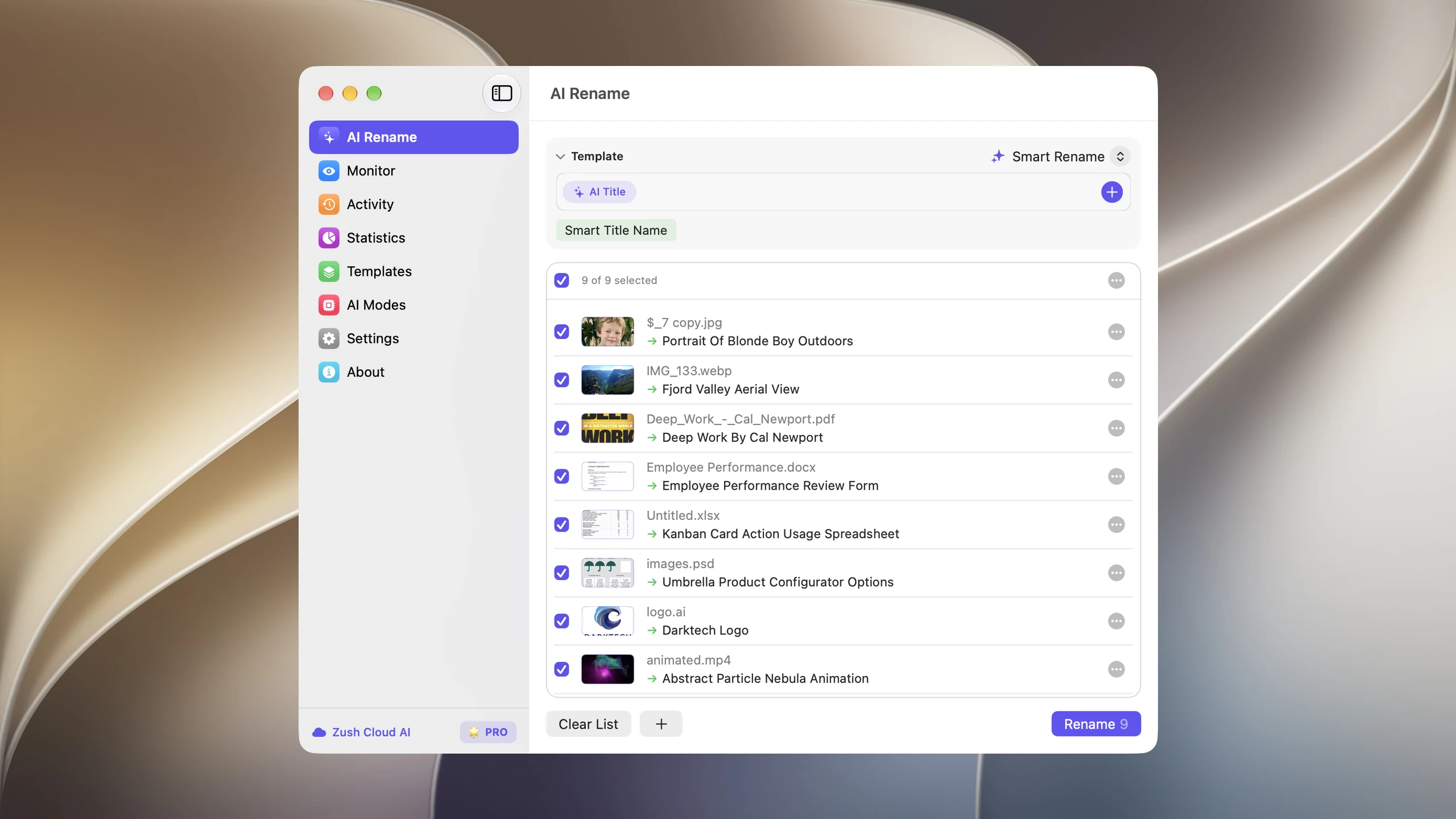Screen dimensions: 1456x819
Task: Click the Deep Work PDF thumbnail
Action: [607, 428]
